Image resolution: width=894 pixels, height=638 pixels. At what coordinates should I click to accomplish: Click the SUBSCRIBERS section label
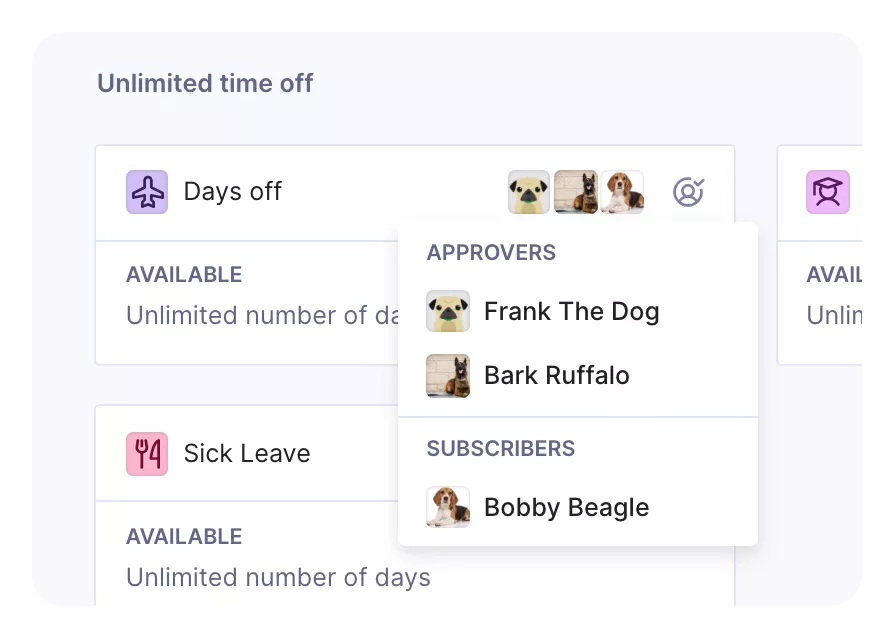[501, 449]
